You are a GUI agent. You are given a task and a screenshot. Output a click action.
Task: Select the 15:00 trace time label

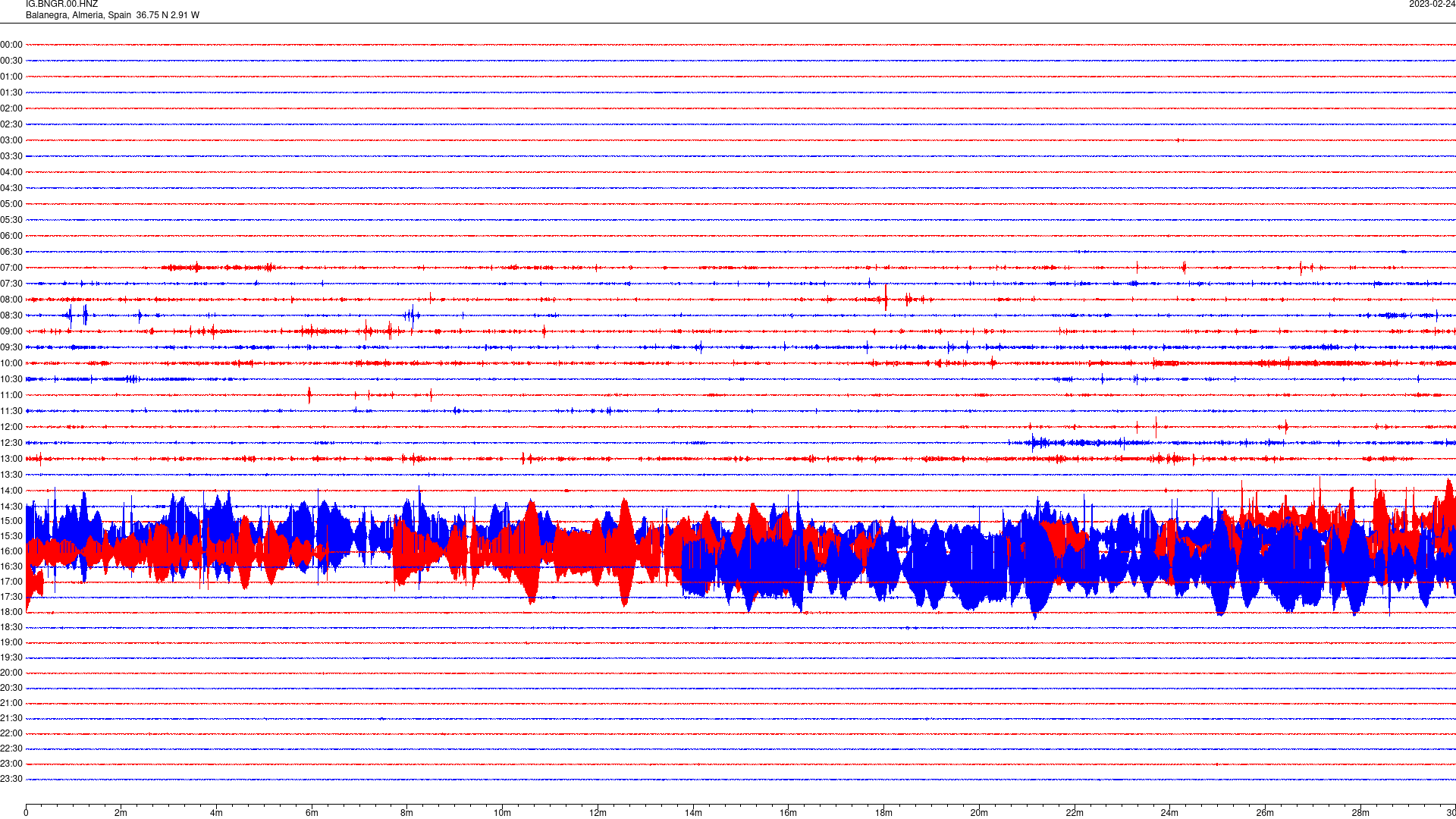(11, 521)
